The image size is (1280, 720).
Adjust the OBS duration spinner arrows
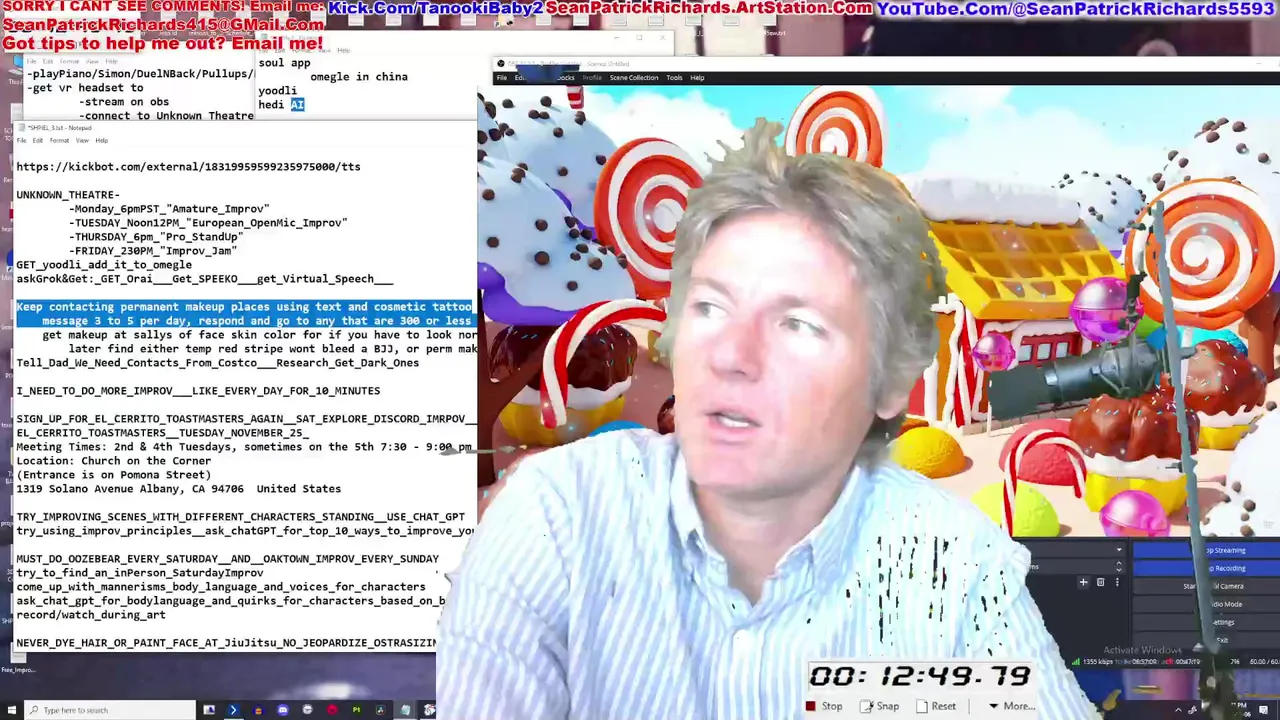tap(1119, 567)
